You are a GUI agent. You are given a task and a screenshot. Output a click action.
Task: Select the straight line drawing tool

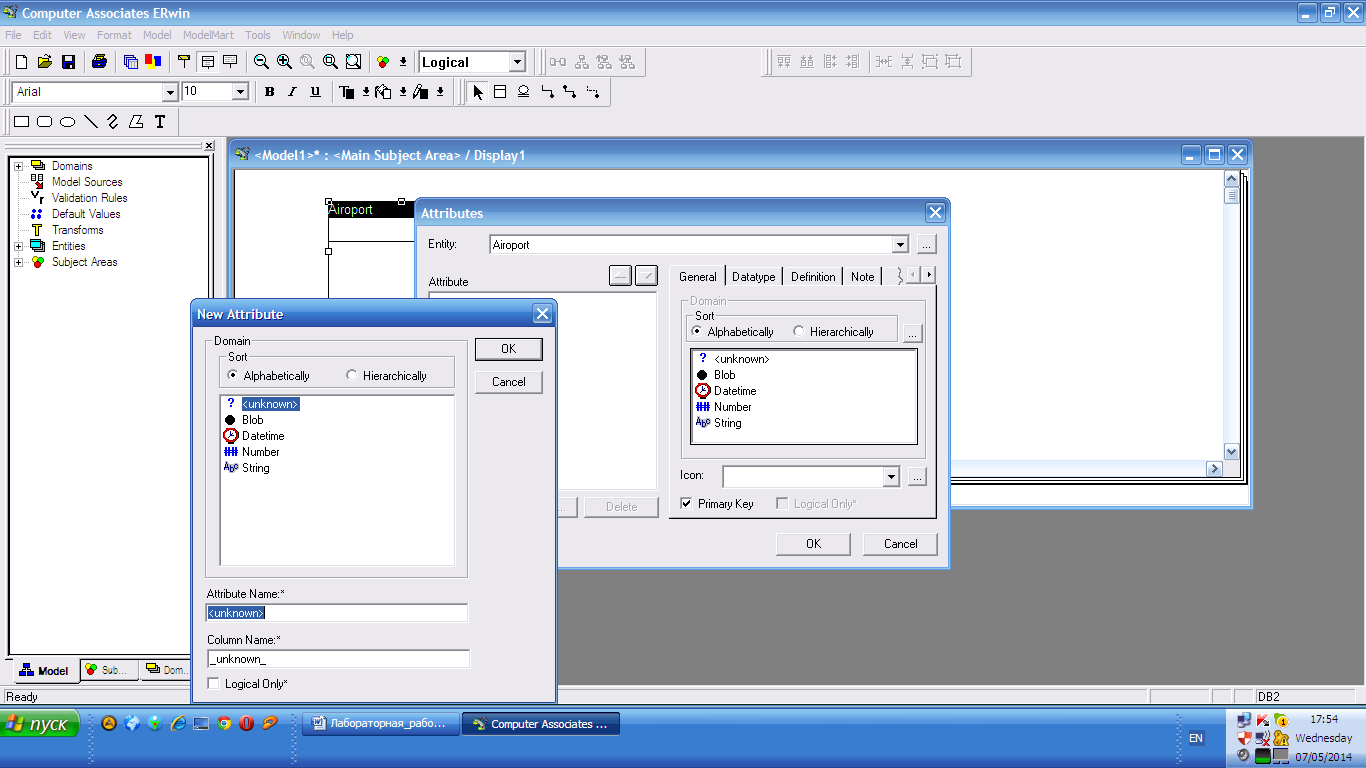91,122
